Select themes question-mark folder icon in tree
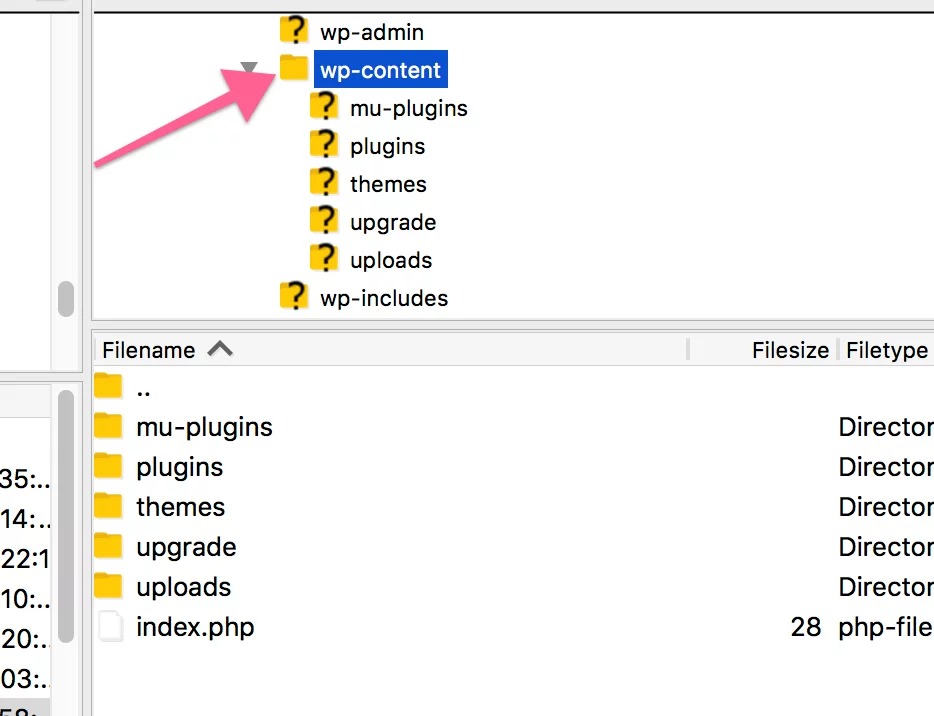Viewport: 934px width, 716px height. 324,183
